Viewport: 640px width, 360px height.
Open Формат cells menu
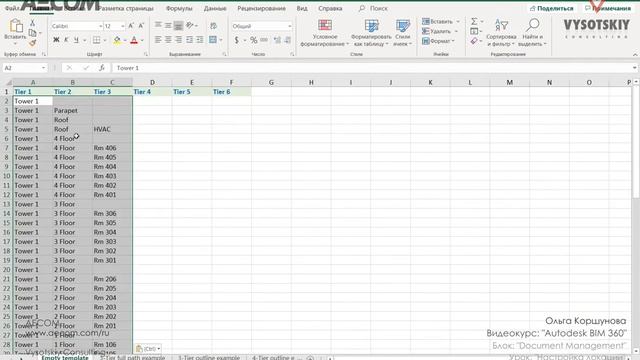click(438, 41)
